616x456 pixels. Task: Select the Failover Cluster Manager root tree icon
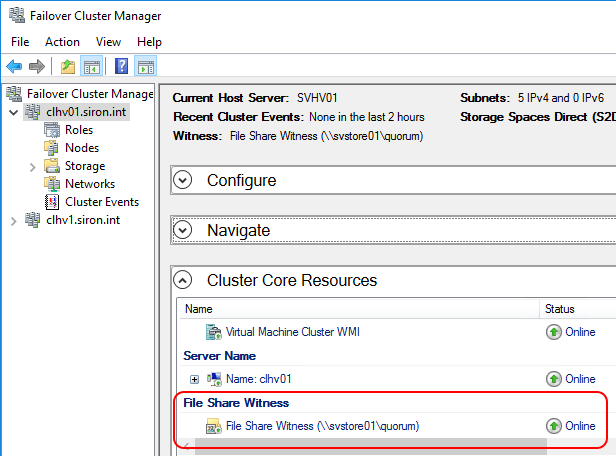[14, 93]
